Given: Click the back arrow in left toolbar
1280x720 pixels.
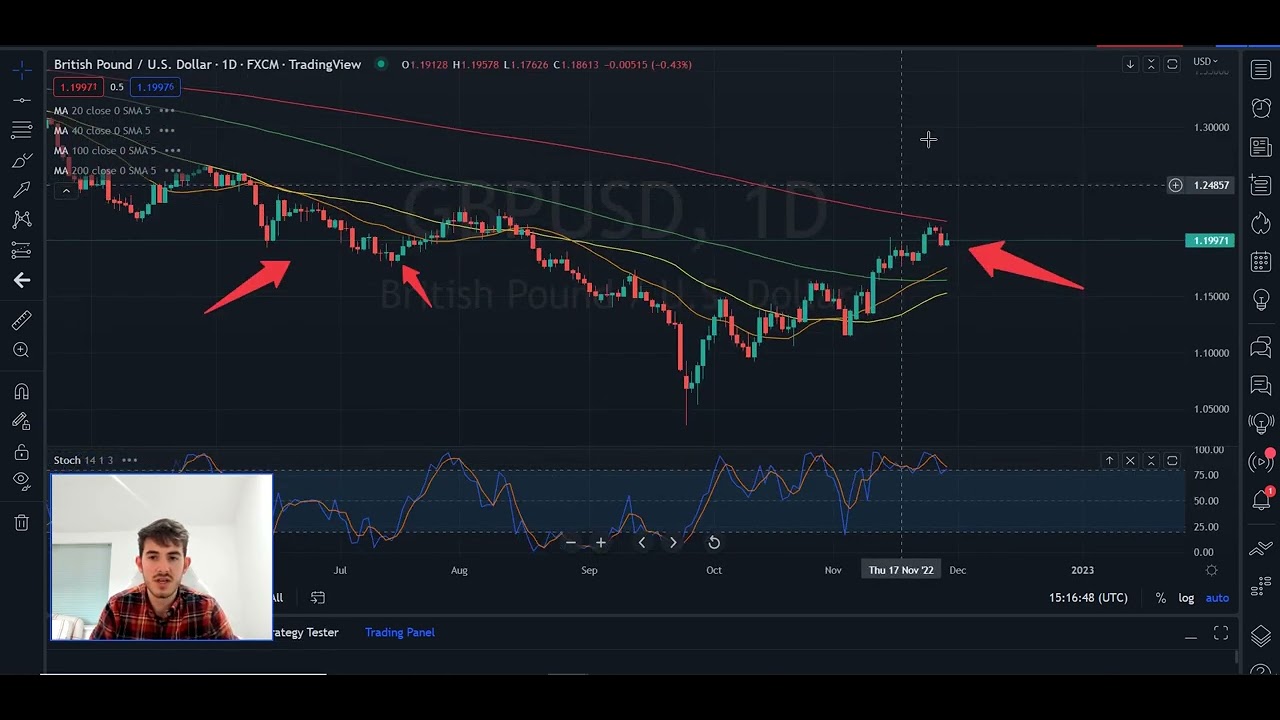Looking at the screenshot, I should coord(21,280).
